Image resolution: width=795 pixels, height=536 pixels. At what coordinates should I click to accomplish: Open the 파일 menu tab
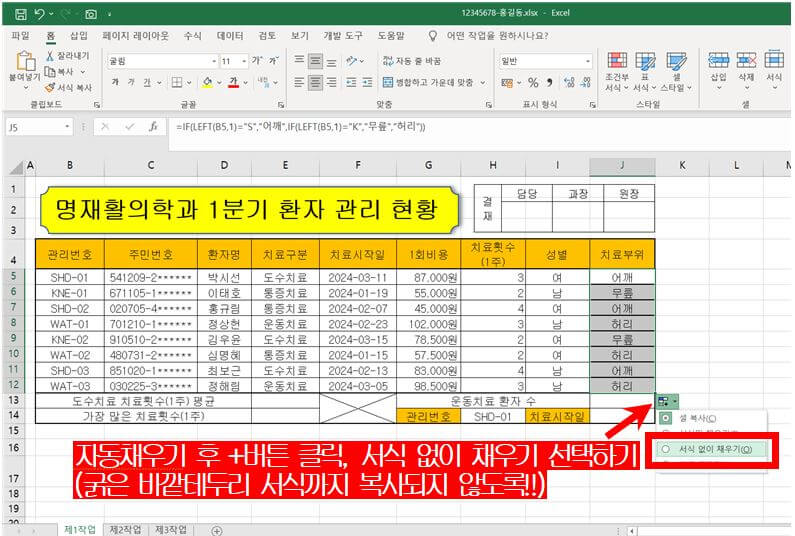(20, 35)
